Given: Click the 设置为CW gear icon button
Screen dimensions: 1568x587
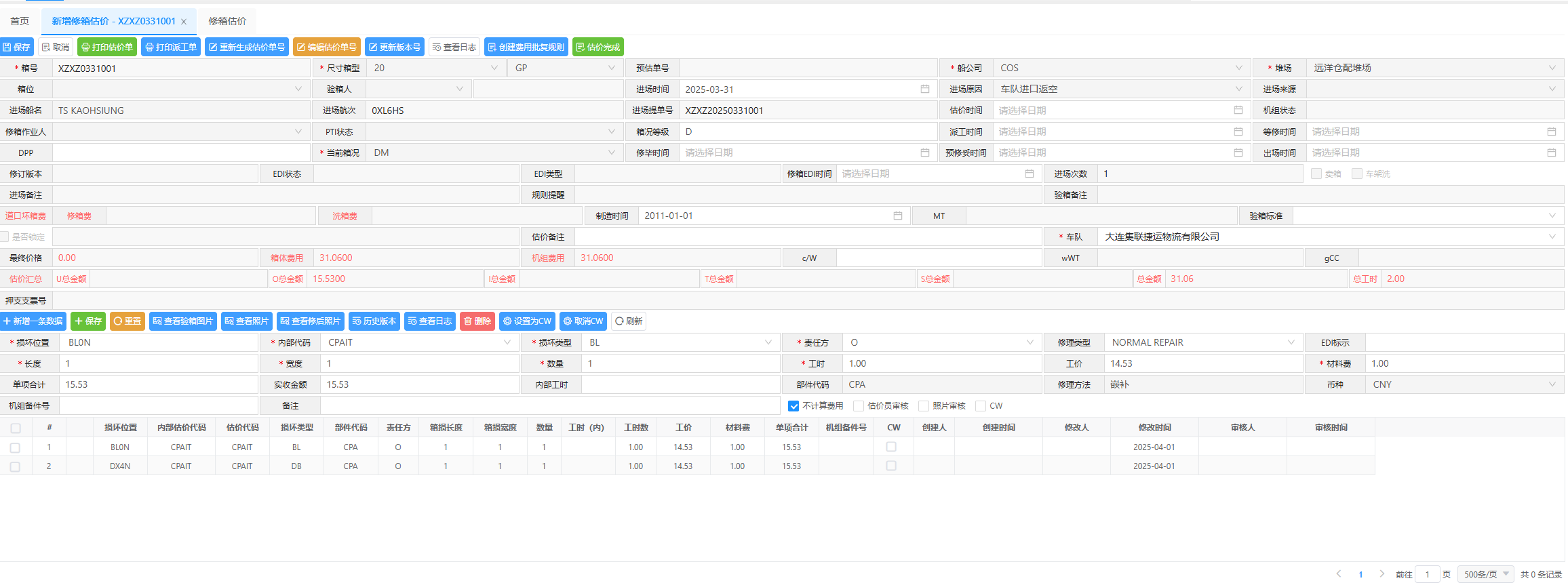Looking at the screenshot, I should tap(527, 321).
